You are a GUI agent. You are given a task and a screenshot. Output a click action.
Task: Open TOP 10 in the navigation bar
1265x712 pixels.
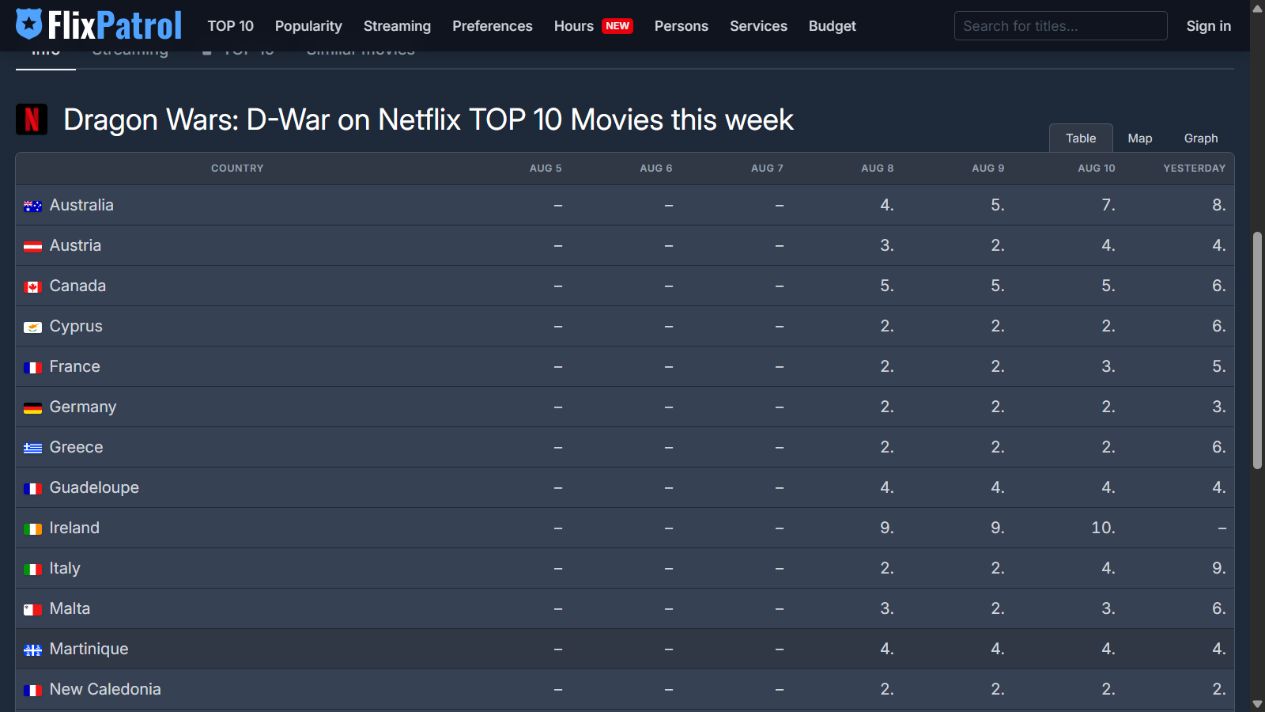click(231, 26)
